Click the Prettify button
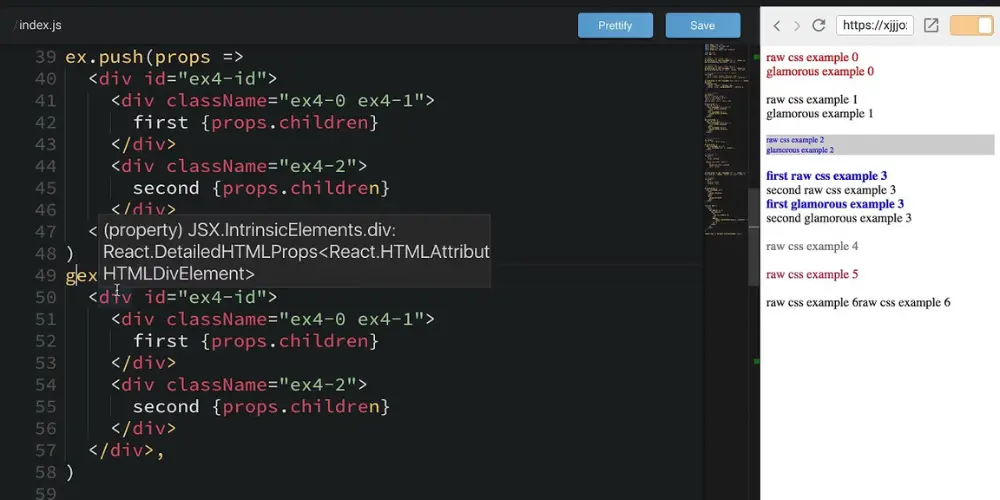This screenshot has height=500, width=1000. point(615,26)
